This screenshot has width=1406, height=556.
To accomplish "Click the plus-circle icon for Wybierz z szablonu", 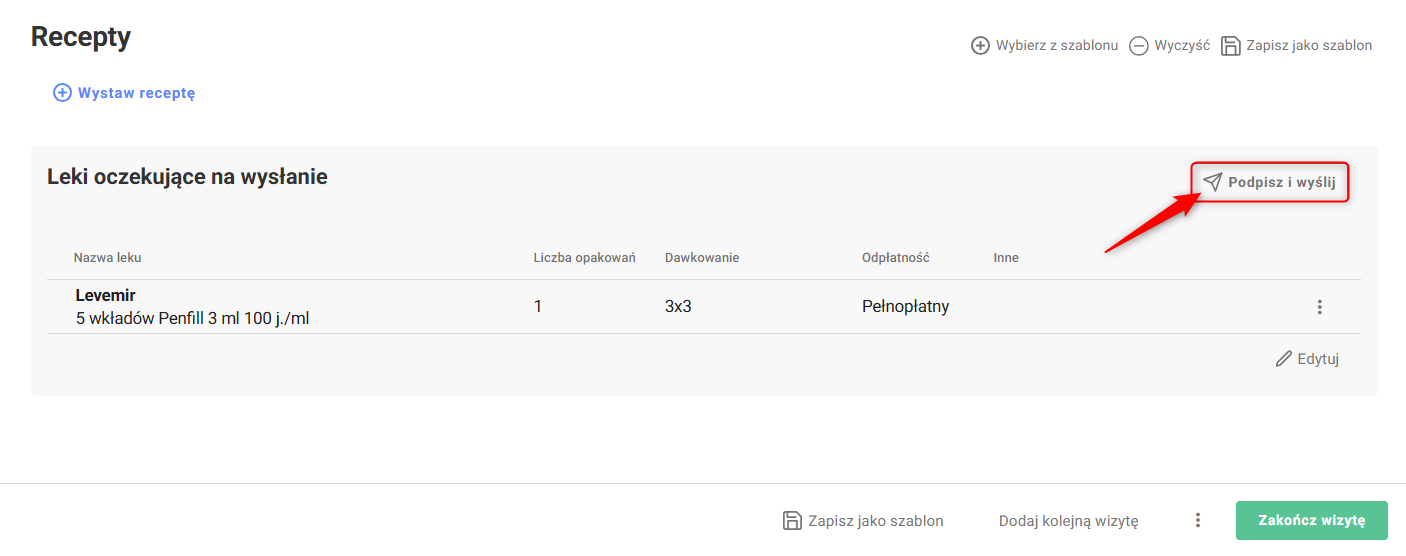I will [981, 46].
